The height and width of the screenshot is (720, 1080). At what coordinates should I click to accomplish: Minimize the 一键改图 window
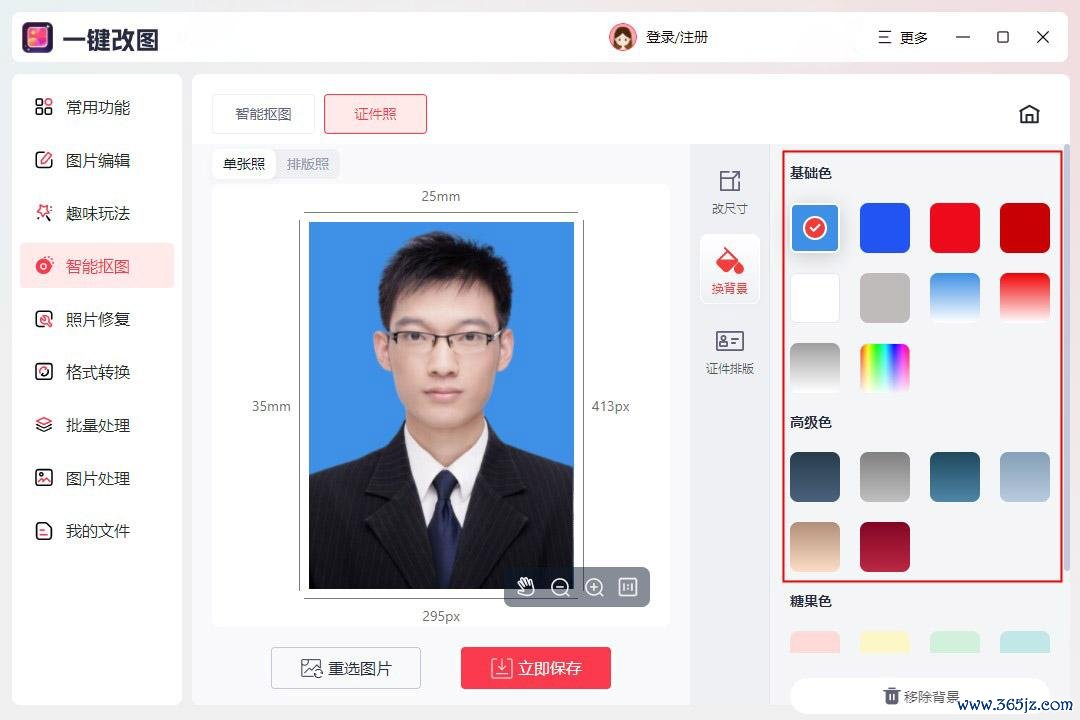(963, 37)
